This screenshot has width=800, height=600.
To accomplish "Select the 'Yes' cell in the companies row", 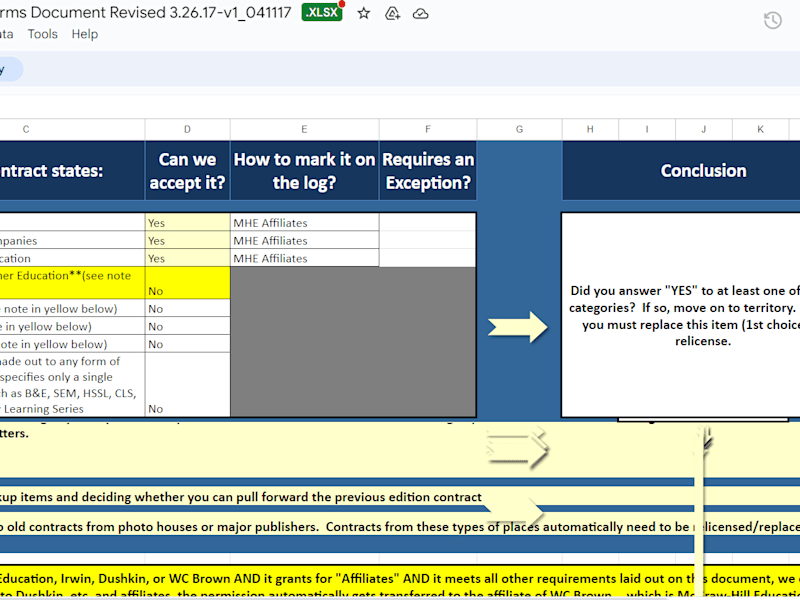I will click(187, 240).
